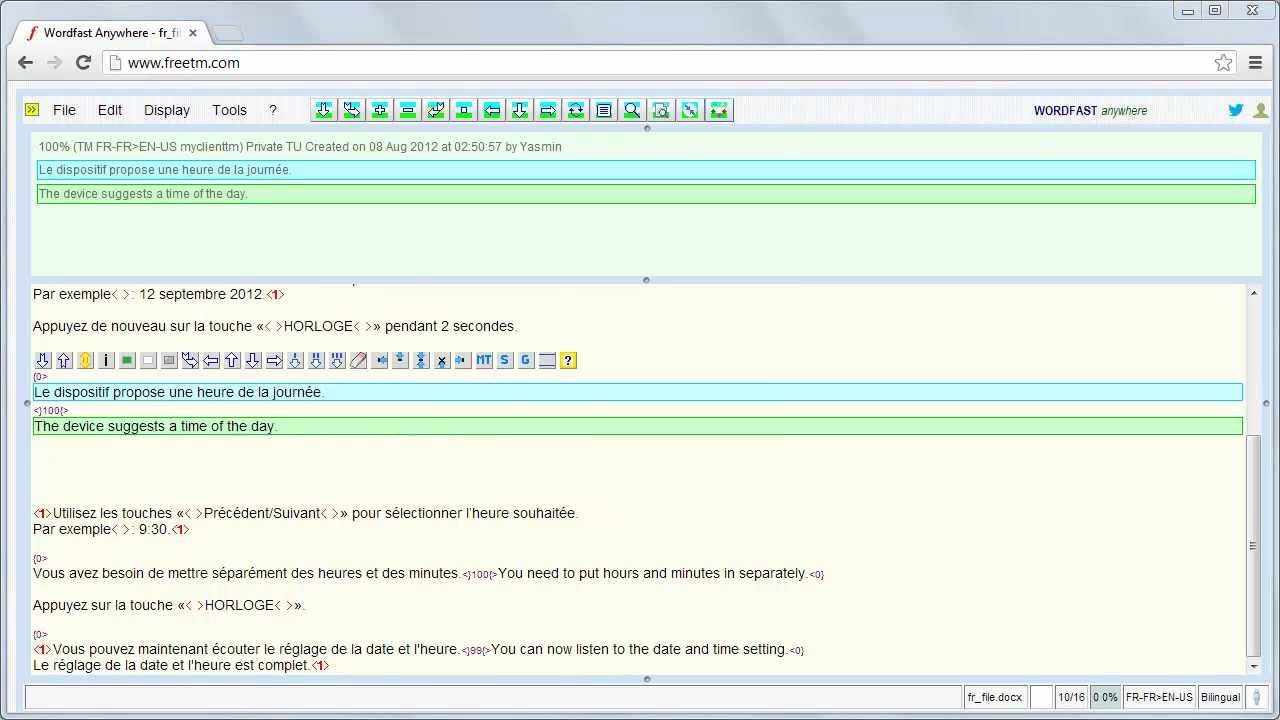Click the double down-arrow icon in segment toolbar
The image size is (1280, 720).
316,360
